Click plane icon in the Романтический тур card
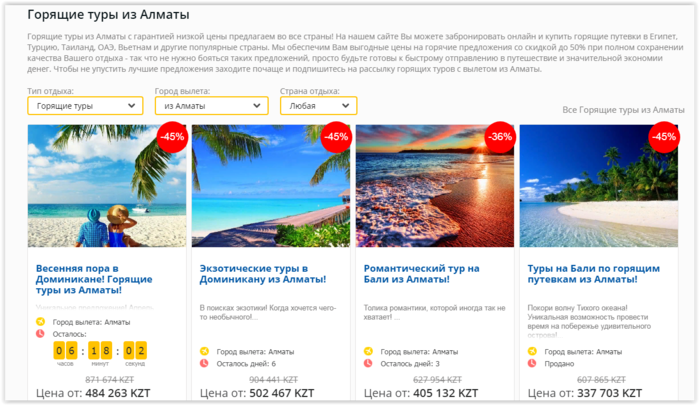This screenshot has height=405, width=699. pos(368,351)
